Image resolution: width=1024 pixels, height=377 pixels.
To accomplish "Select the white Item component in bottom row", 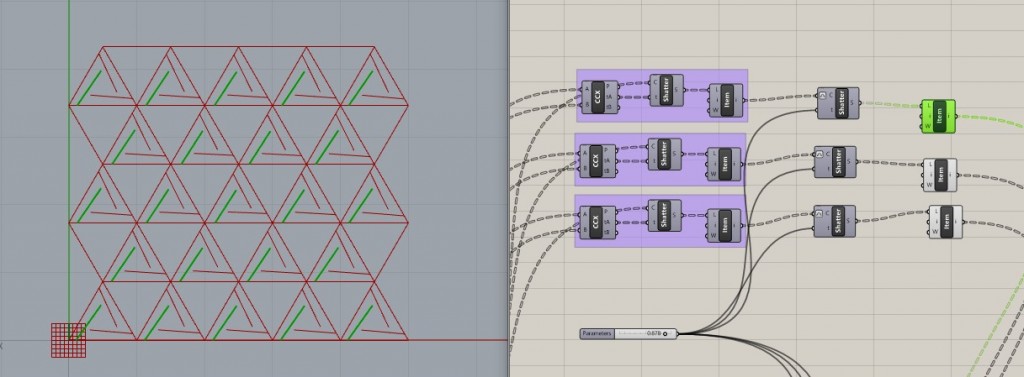I will point(946,221).
